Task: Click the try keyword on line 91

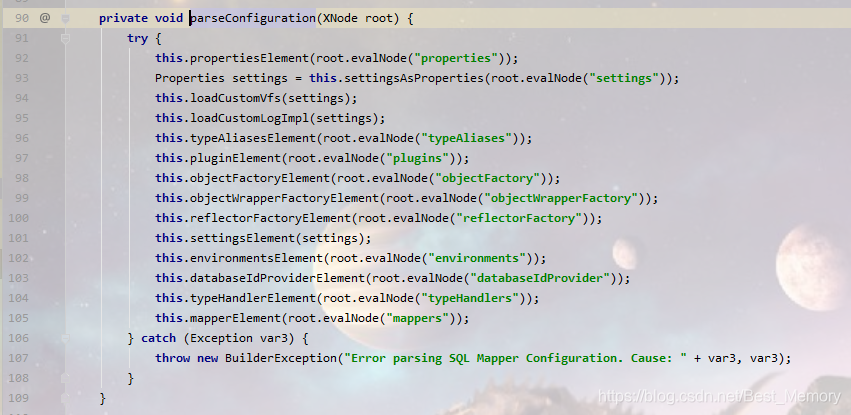Action: [137, 39]
